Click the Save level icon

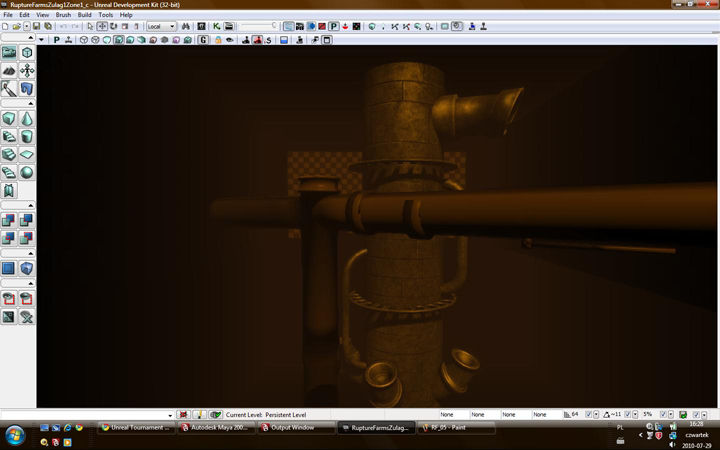tap(36, 26)
